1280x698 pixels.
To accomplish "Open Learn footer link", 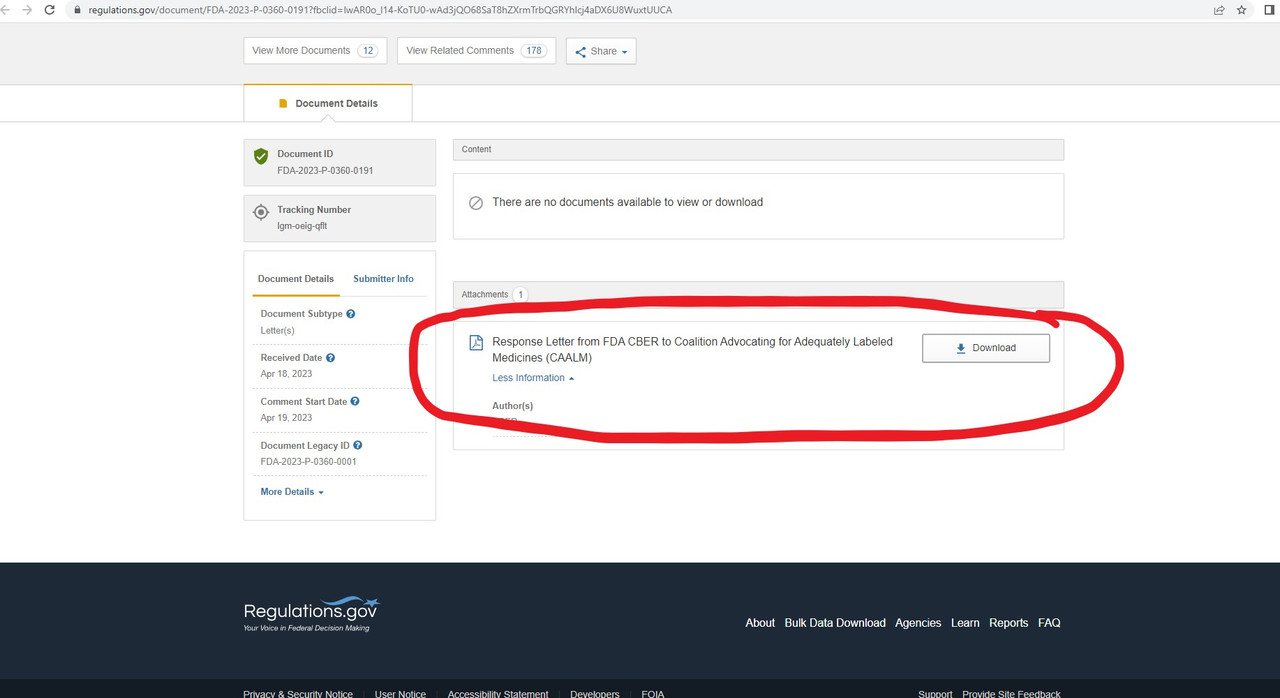I will (965, 623).
